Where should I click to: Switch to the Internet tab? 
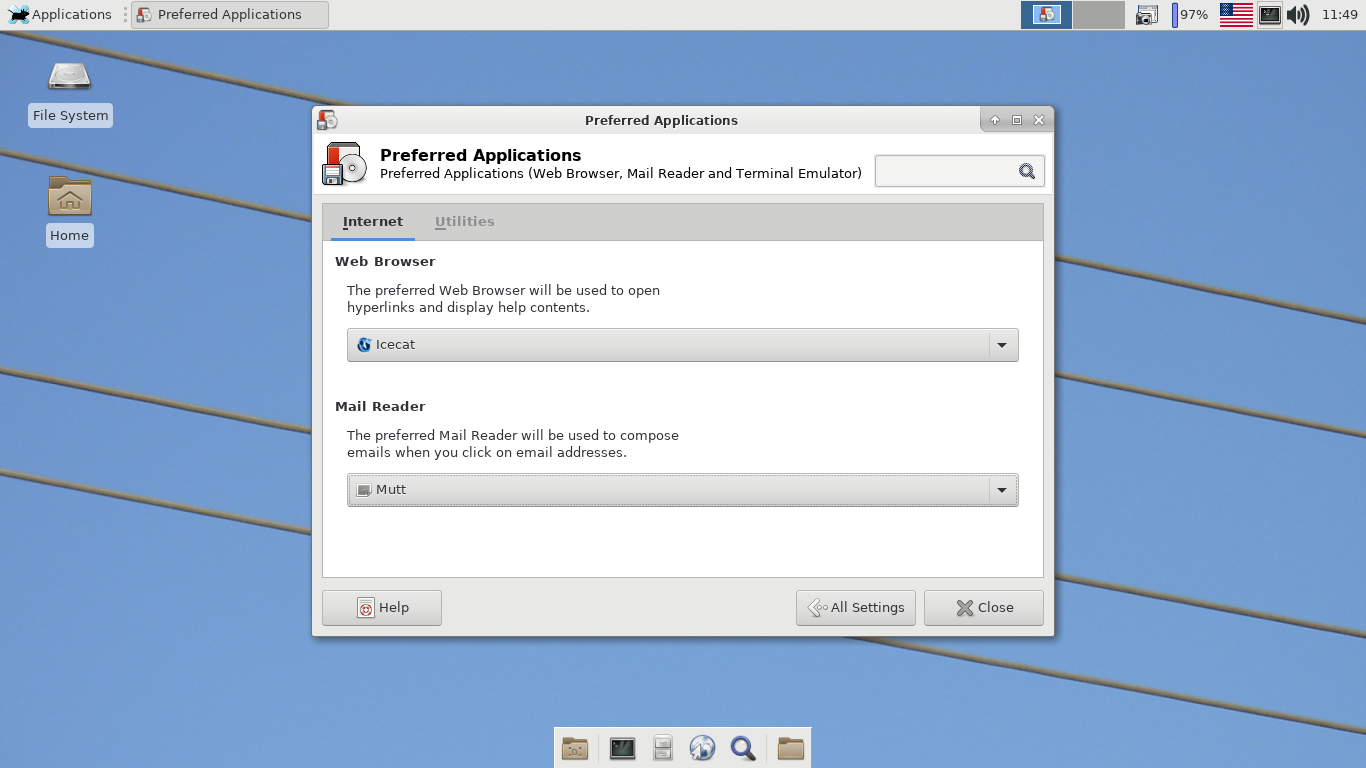pos(373,222)
